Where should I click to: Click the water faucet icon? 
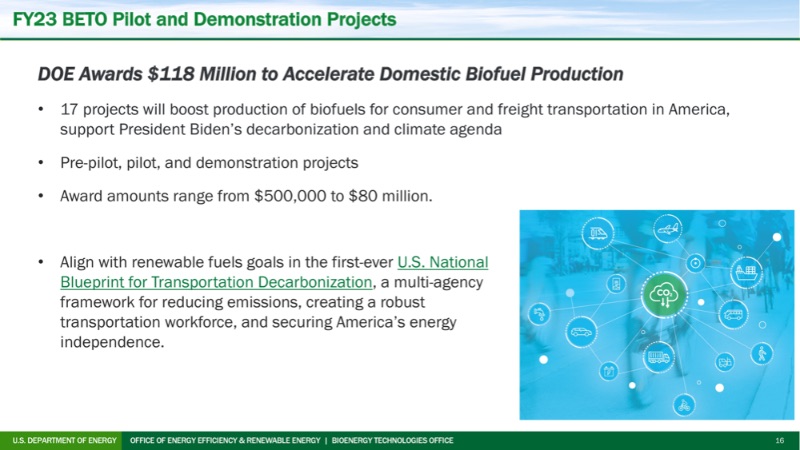540,314
